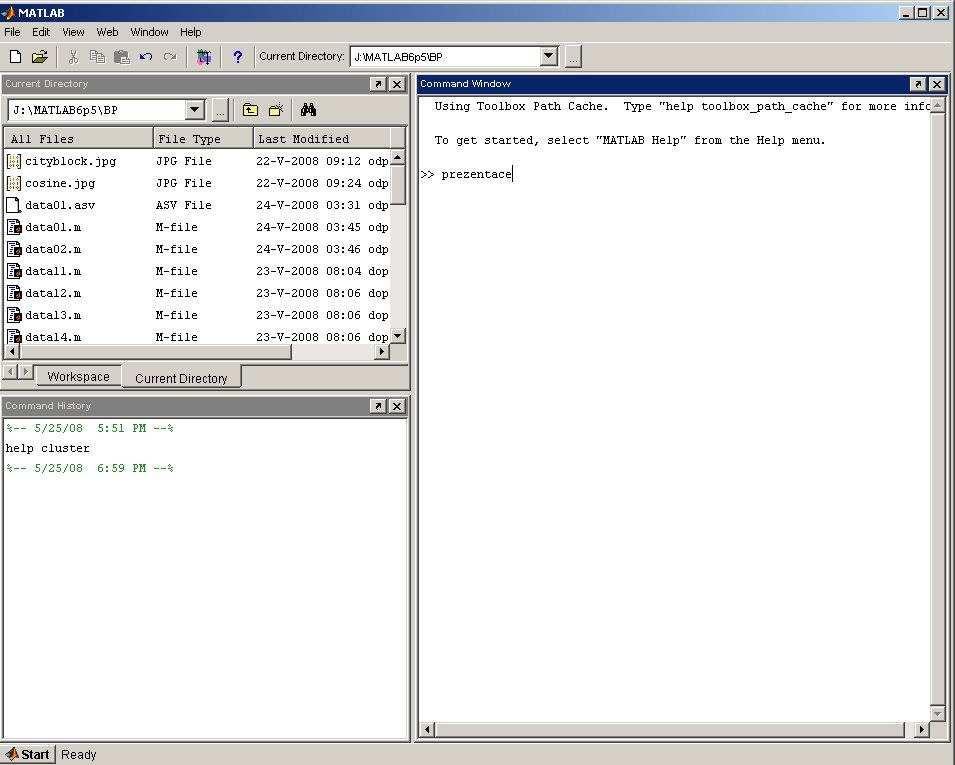Close the Command History panel
The width and height of the screenshot is (955, 765).
[x=397, y=406]
